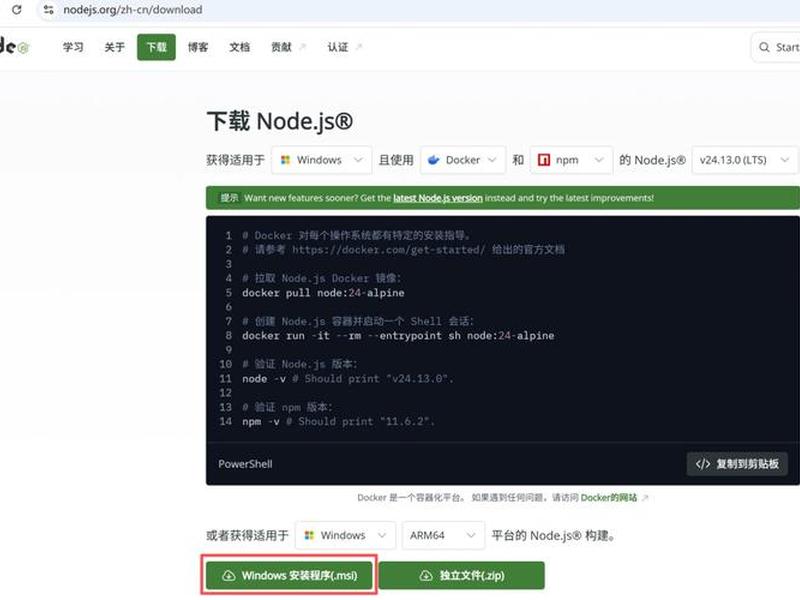The height and width of the screenshot is (600, 800).
Task: Click the code brackets icon on copy button
Action: pyautogui.click(x=703, y=464)
